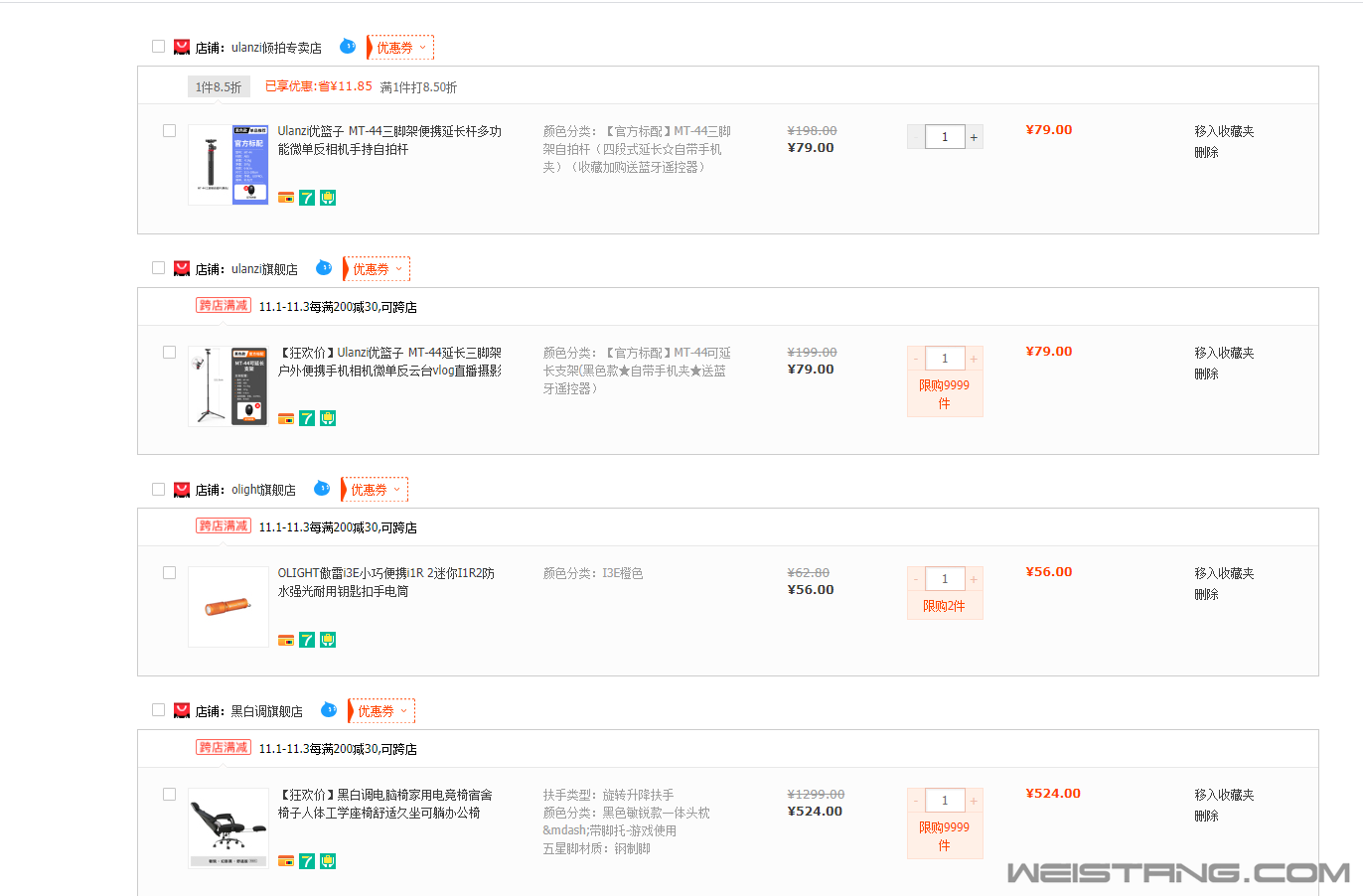Check the 黑白调 computer chair item

click(x=169, y=794)
